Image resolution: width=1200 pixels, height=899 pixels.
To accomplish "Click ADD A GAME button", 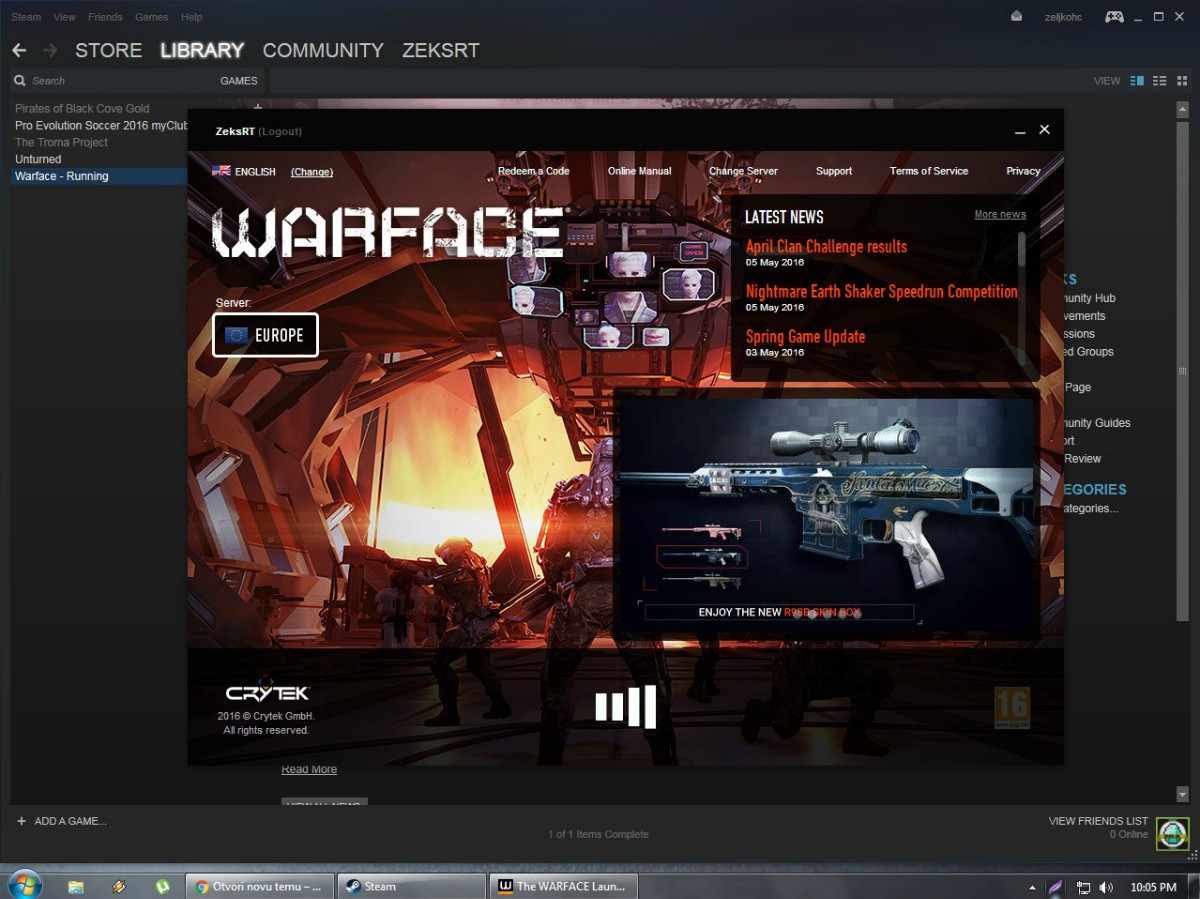I will 61,821.
